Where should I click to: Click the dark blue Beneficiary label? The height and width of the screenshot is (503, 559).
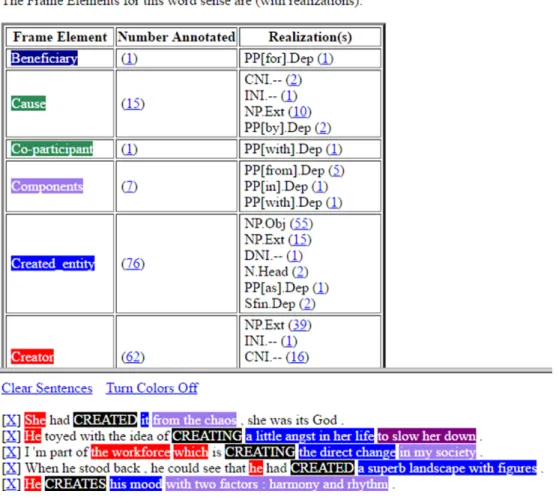44,58
